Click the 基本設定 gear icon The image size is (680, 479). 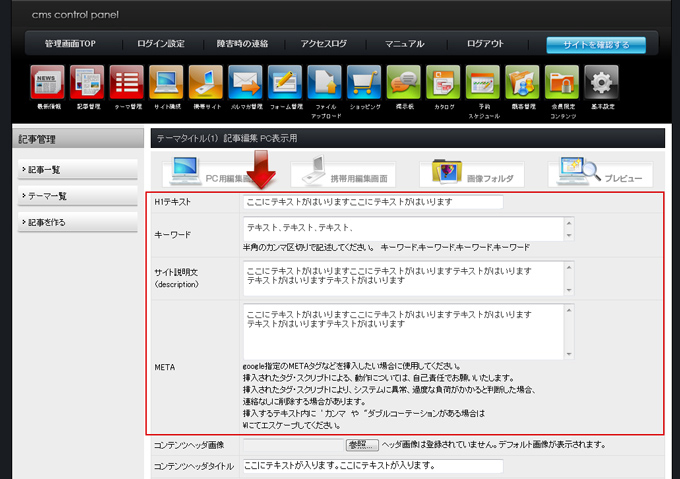(600, 82)
